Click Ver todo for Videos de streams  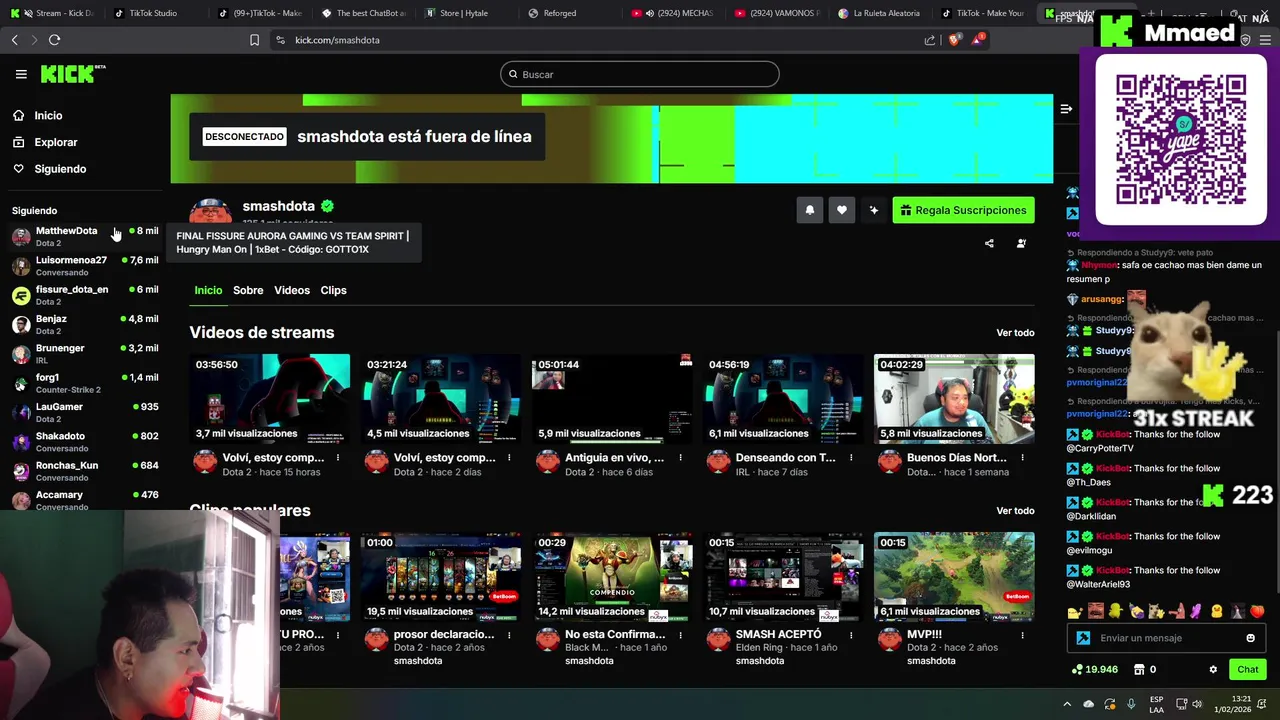point(1015,333)
